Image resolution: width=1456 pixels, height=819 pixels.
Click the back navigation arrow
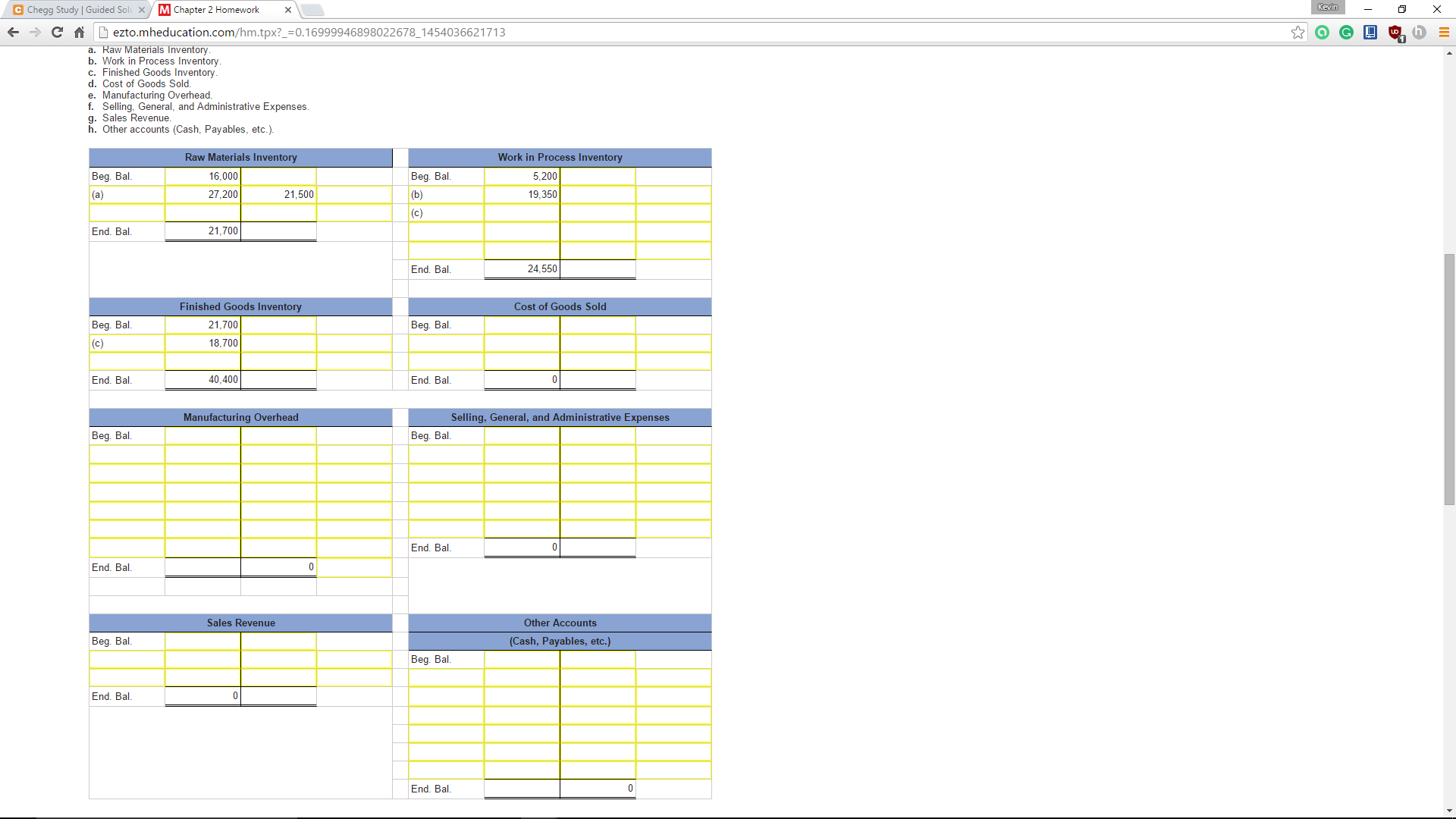13,32
